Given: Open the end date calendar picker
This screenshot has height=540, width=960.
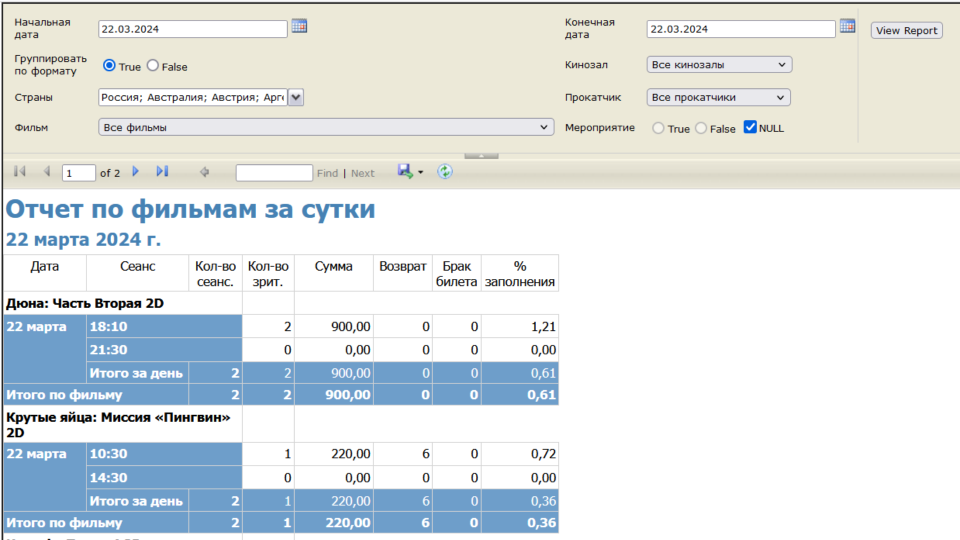Looking at the screenshot, I should pyautogui.click(x=847, y=27).
